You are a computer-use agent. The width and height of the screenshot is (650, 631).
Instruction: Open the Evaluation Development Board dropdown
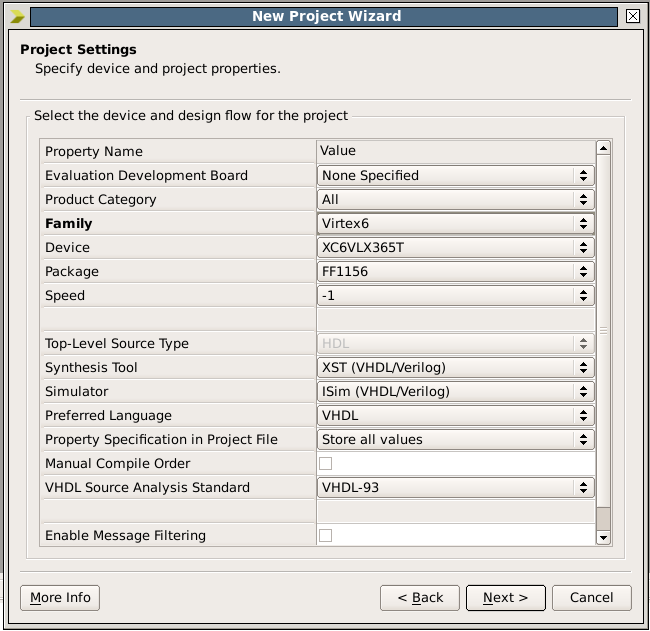[x=456, y=176]
